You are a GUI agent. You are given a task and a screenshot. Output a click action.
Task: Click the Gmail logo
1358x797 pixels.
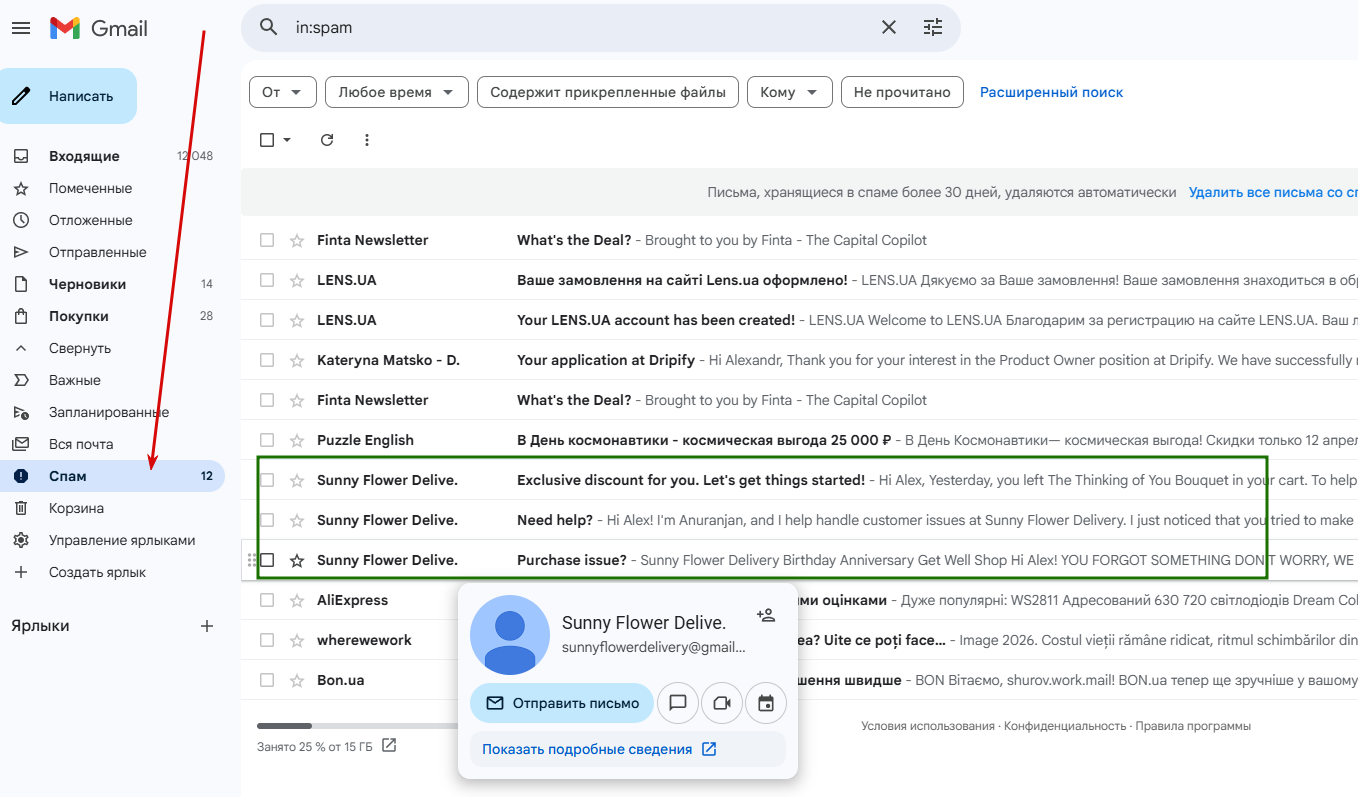click(x=99, y=28)
